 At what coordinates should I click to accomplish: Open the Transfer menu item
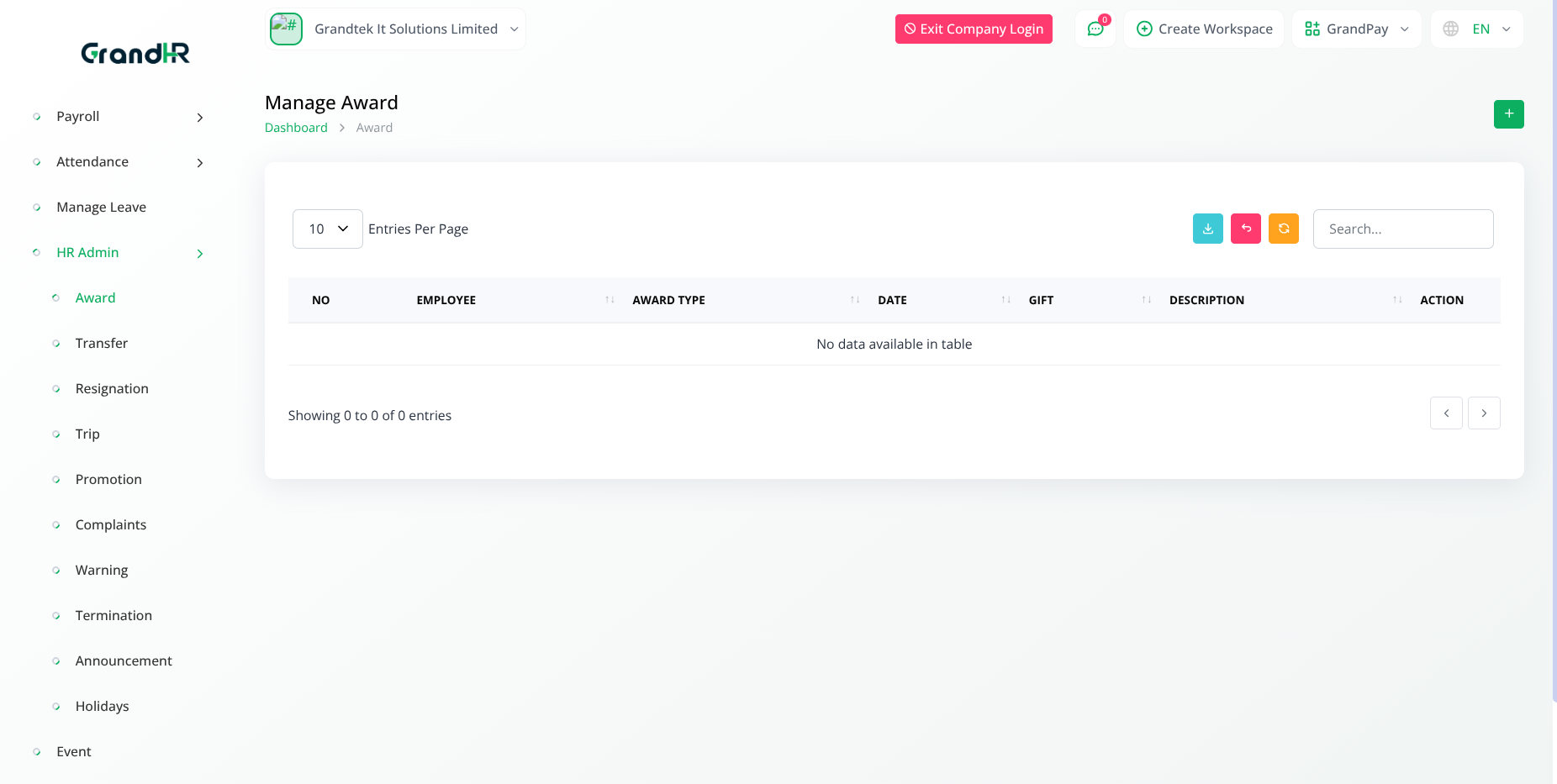pyautogui.click(x=102, y=344)
